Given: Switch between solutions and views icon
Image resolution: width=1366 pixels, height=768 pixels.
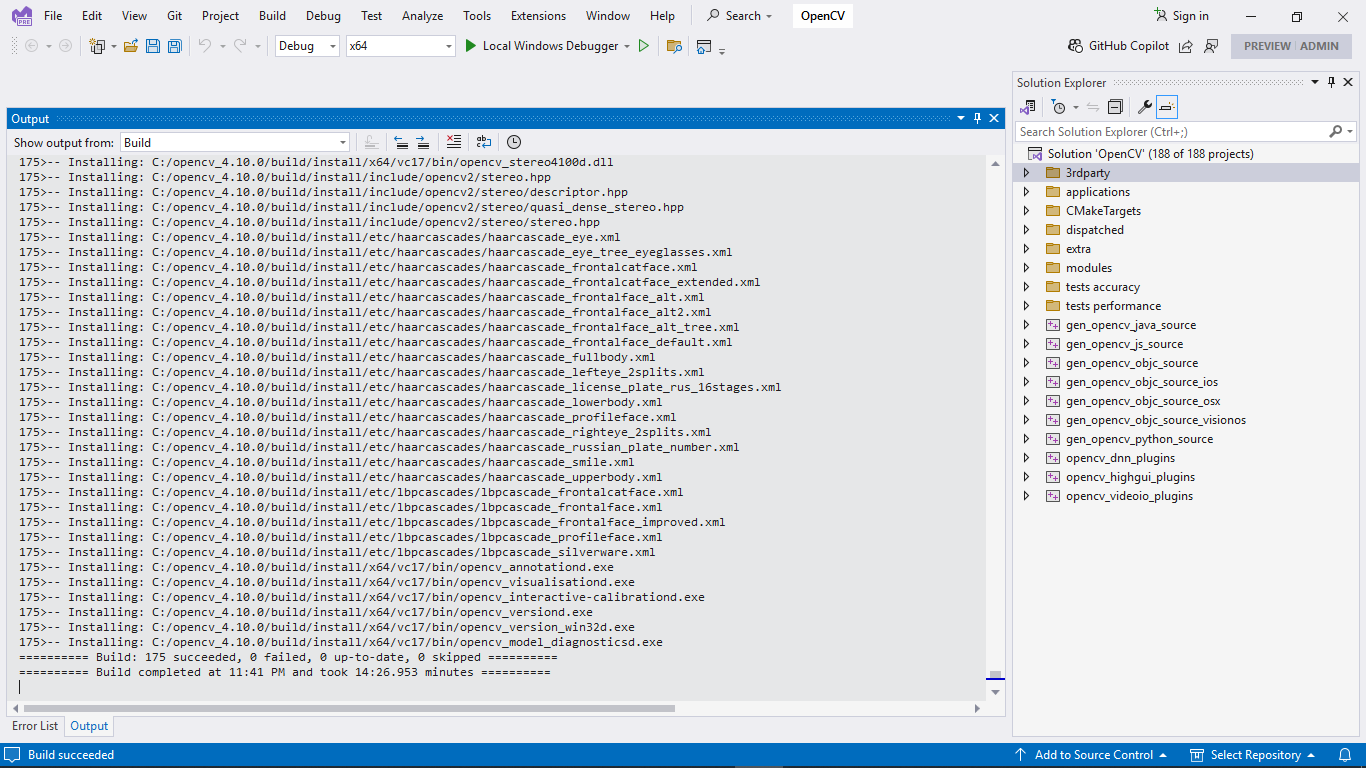Looking at the screenshot, I should [1028, 107].
